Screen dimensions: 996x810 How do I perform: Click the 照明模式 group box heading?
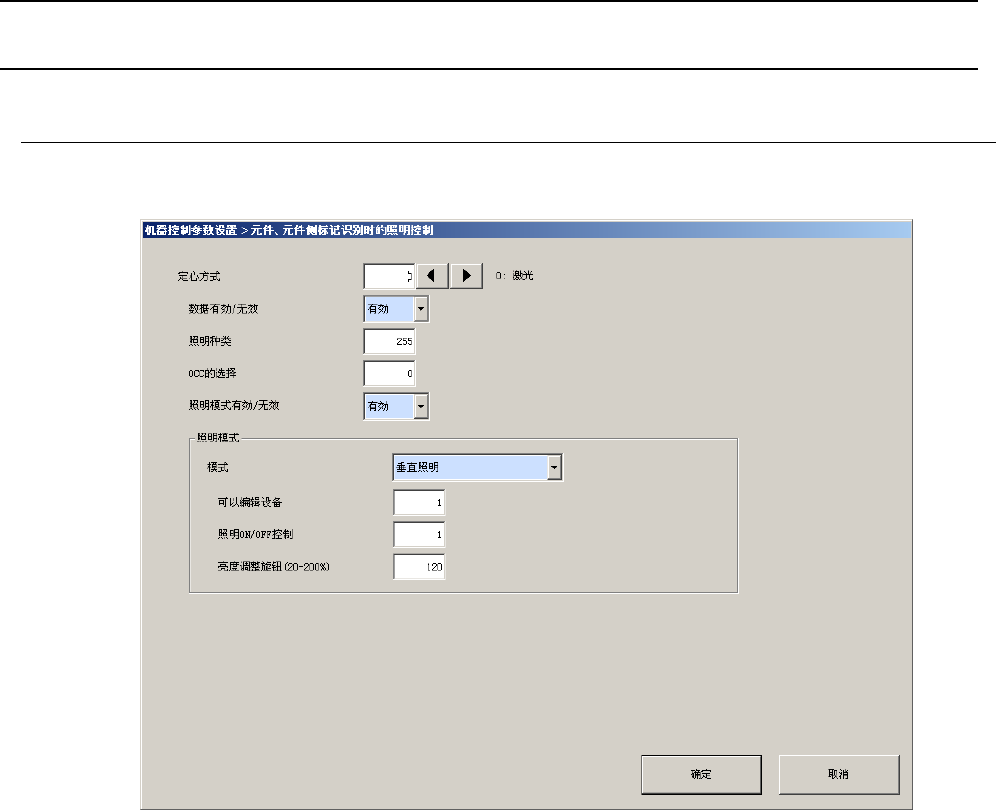(223, 438)
